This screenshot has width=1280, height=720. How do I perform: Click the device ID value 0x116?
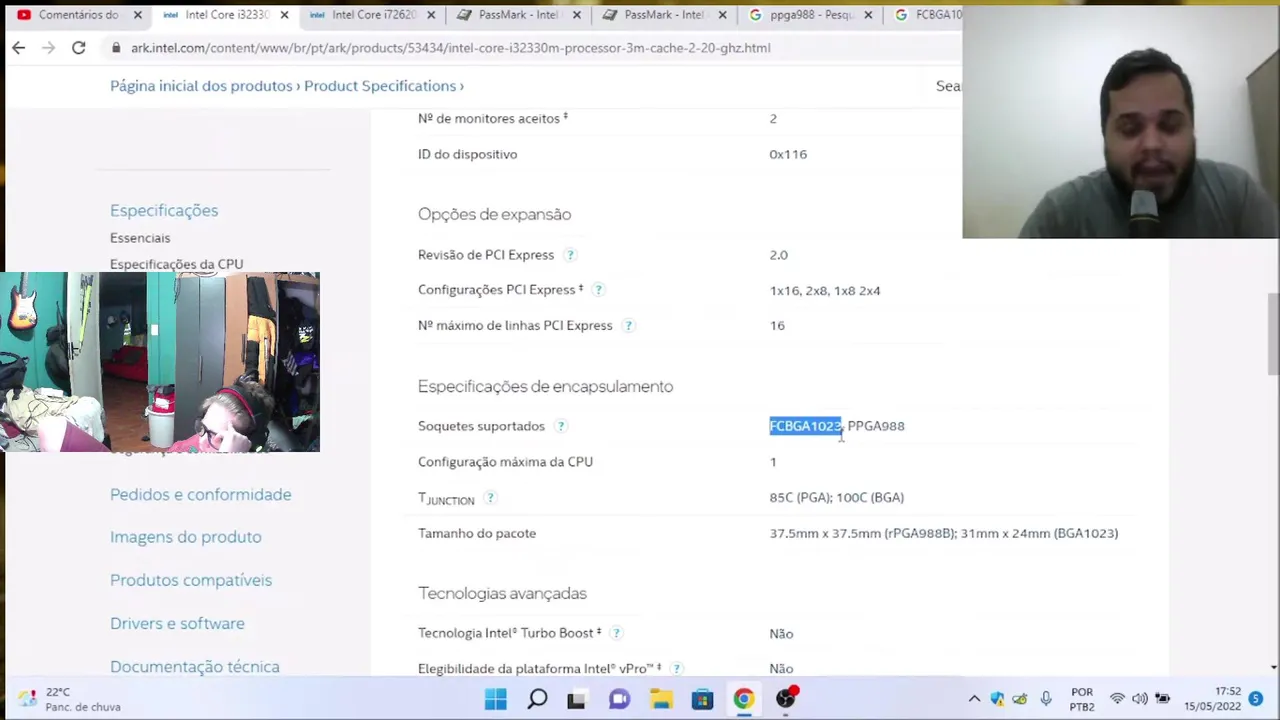click(788, 154)
